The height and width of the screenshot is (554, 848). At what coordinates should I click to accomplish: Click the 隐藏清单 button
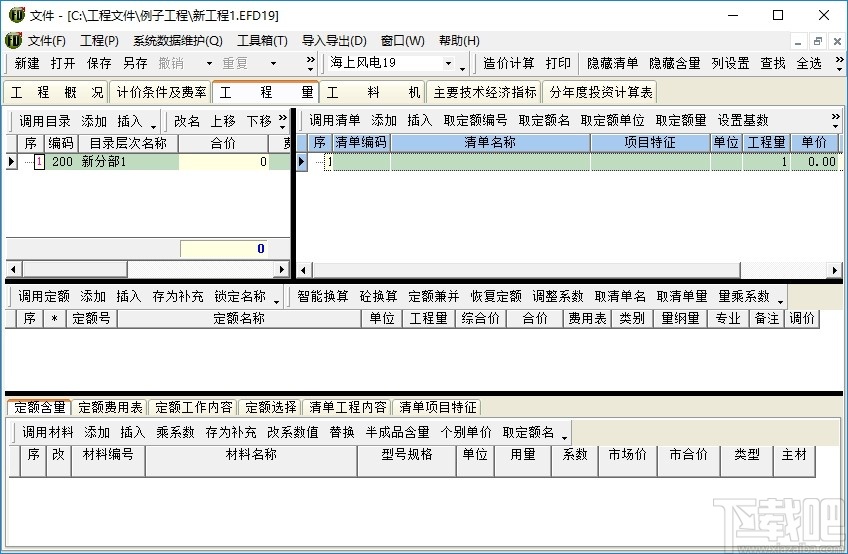613,64
